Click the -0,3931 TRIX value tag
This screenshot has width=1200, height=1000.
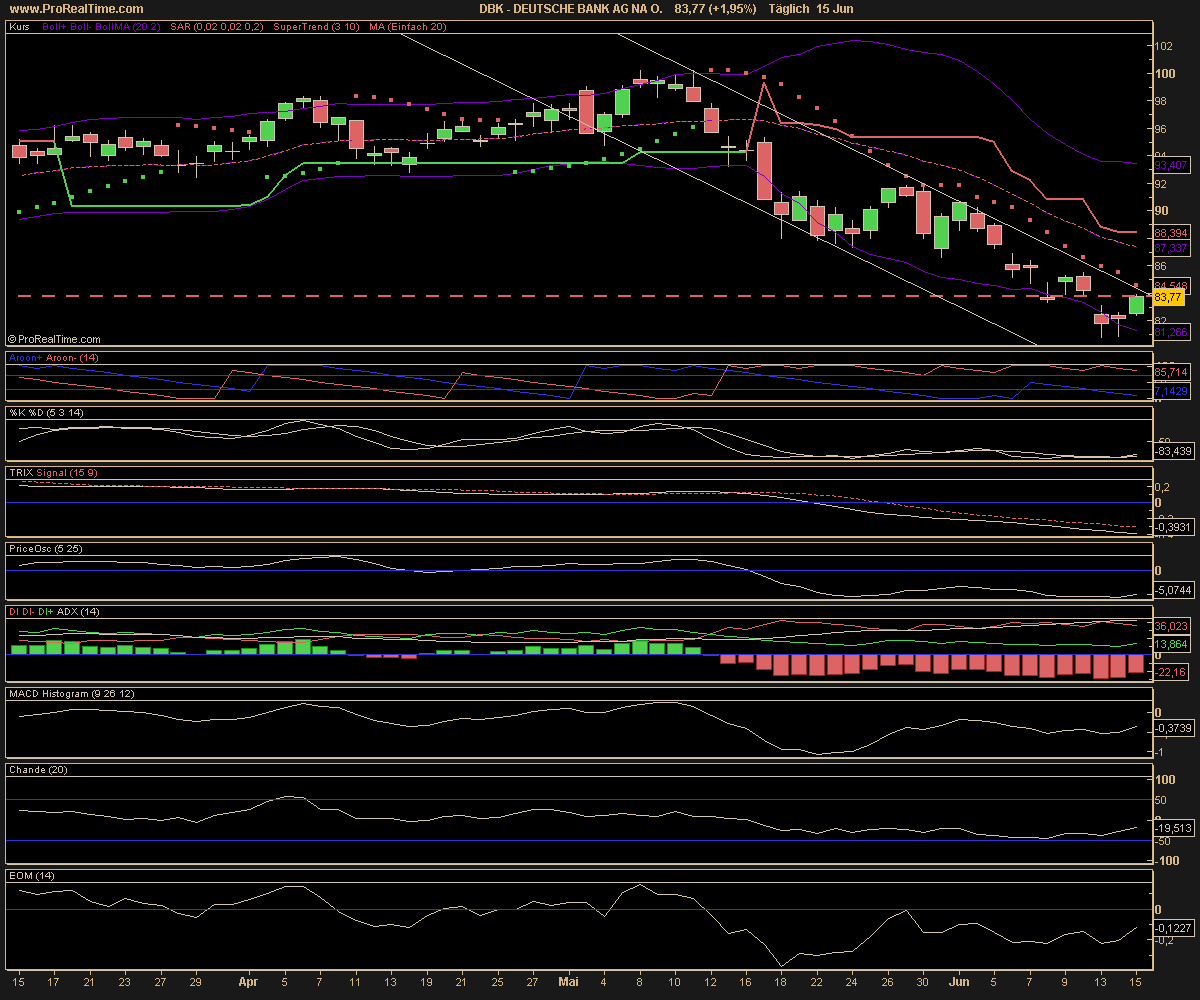click(x=1174, y=527)
